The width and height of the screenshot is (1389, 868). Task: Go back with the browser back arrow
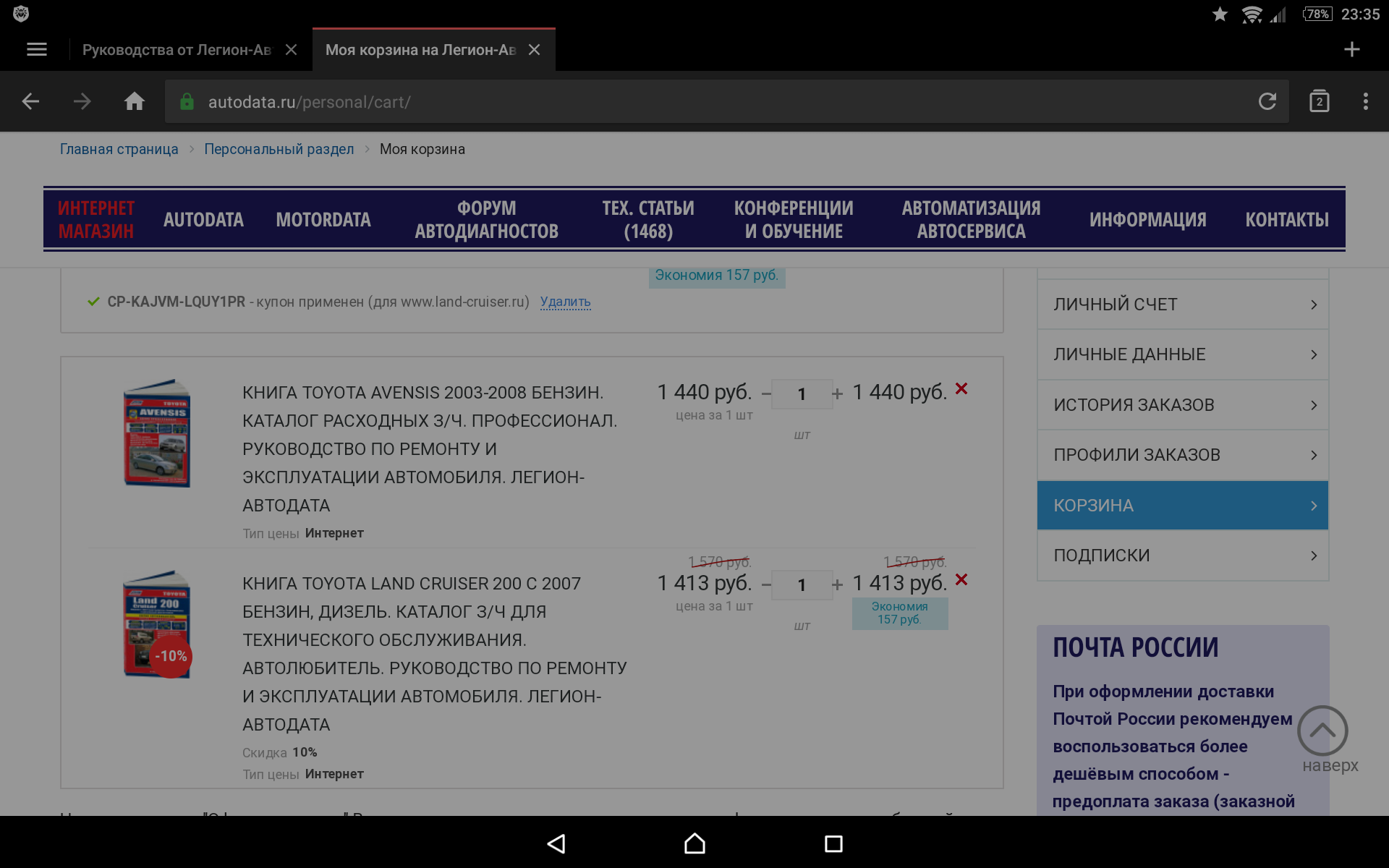(30, 101)
